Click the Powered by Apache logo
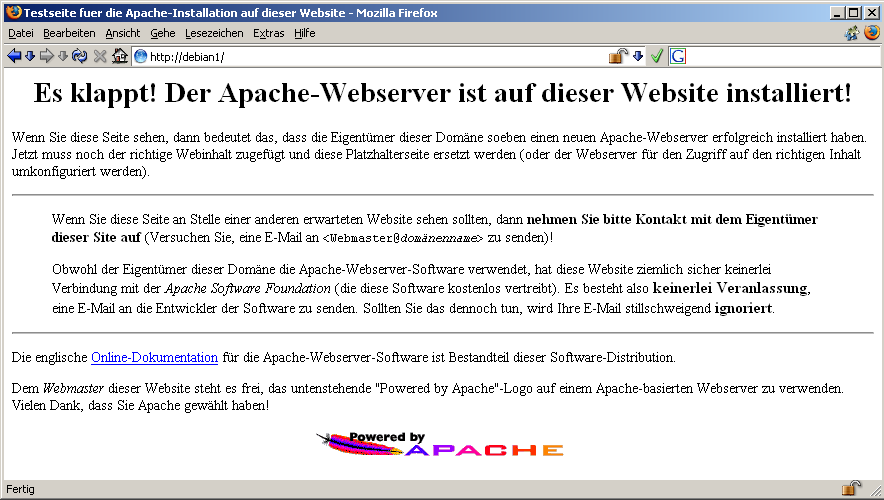The height and width of the screenshot is (500, 884). click(x=440, y=444)
